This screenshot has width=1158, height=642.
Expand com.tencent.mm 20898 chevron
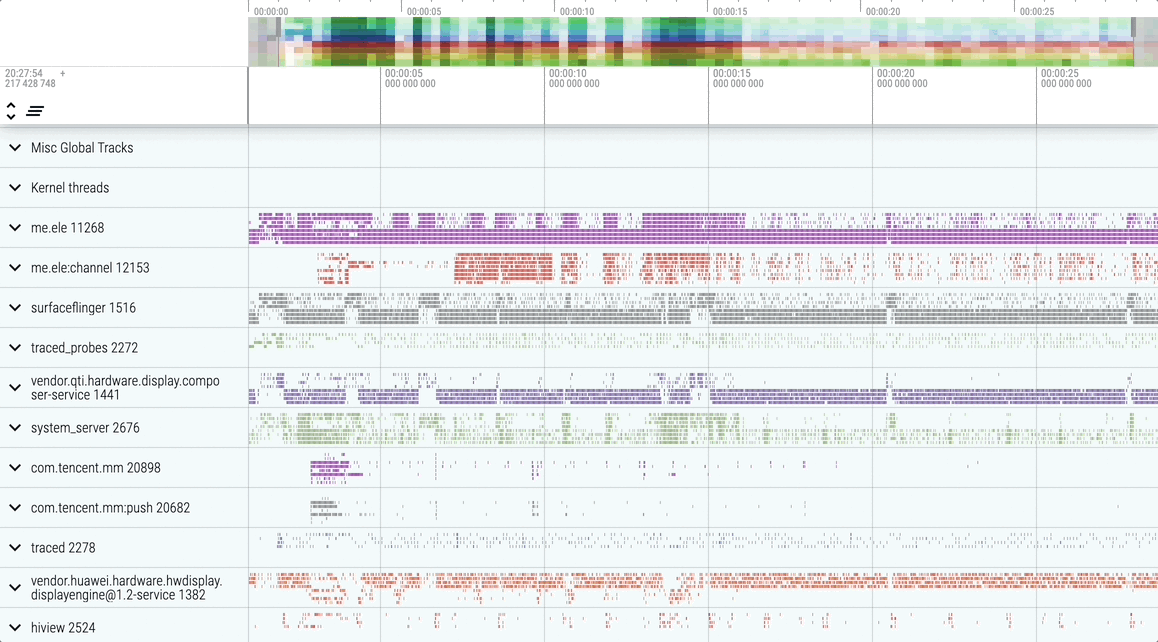tap(15, 468)
